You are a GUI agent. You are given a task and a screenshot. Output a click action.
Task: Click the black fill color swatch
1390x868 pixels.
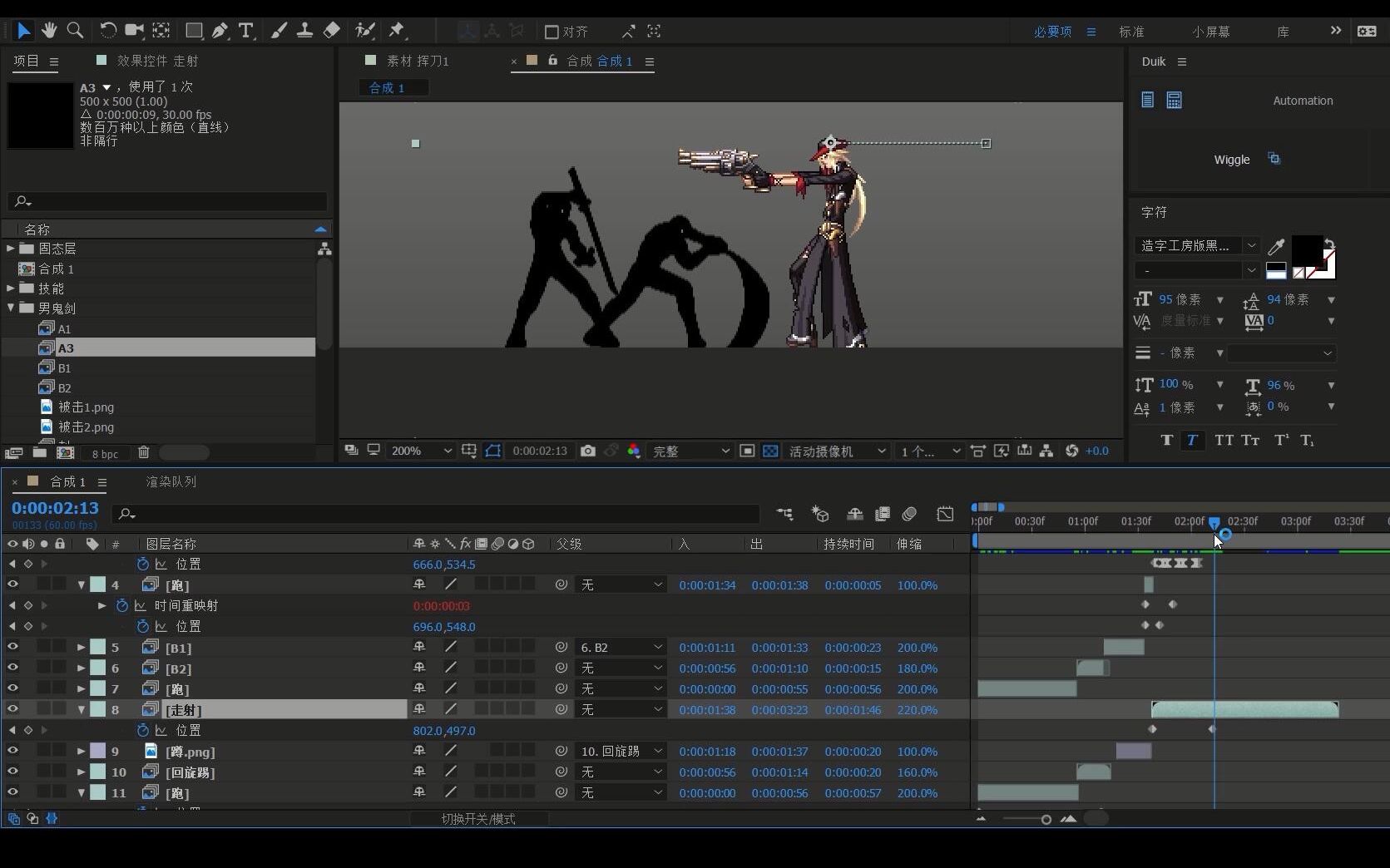pos(1307,251)
